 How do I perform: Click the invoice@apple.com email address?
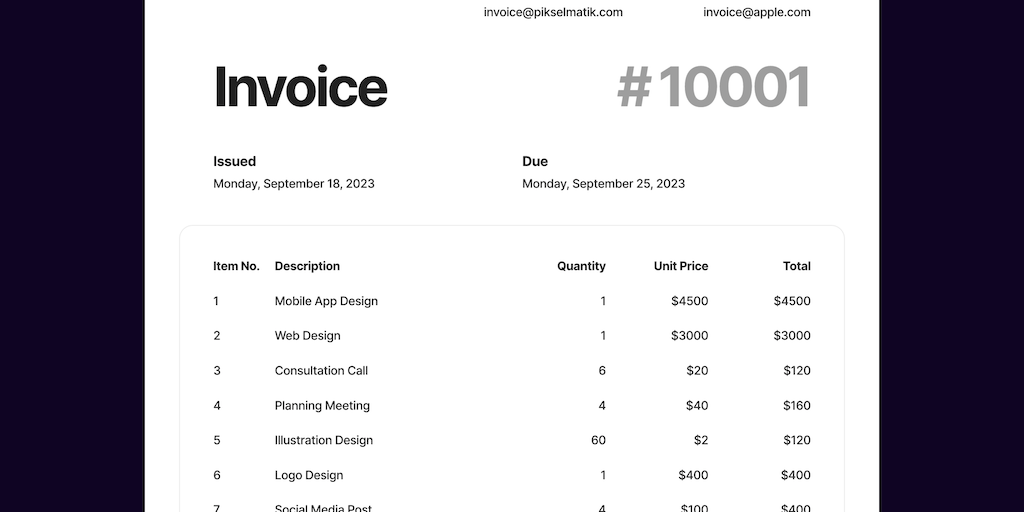pyautogui.click(x=756, y=12)
